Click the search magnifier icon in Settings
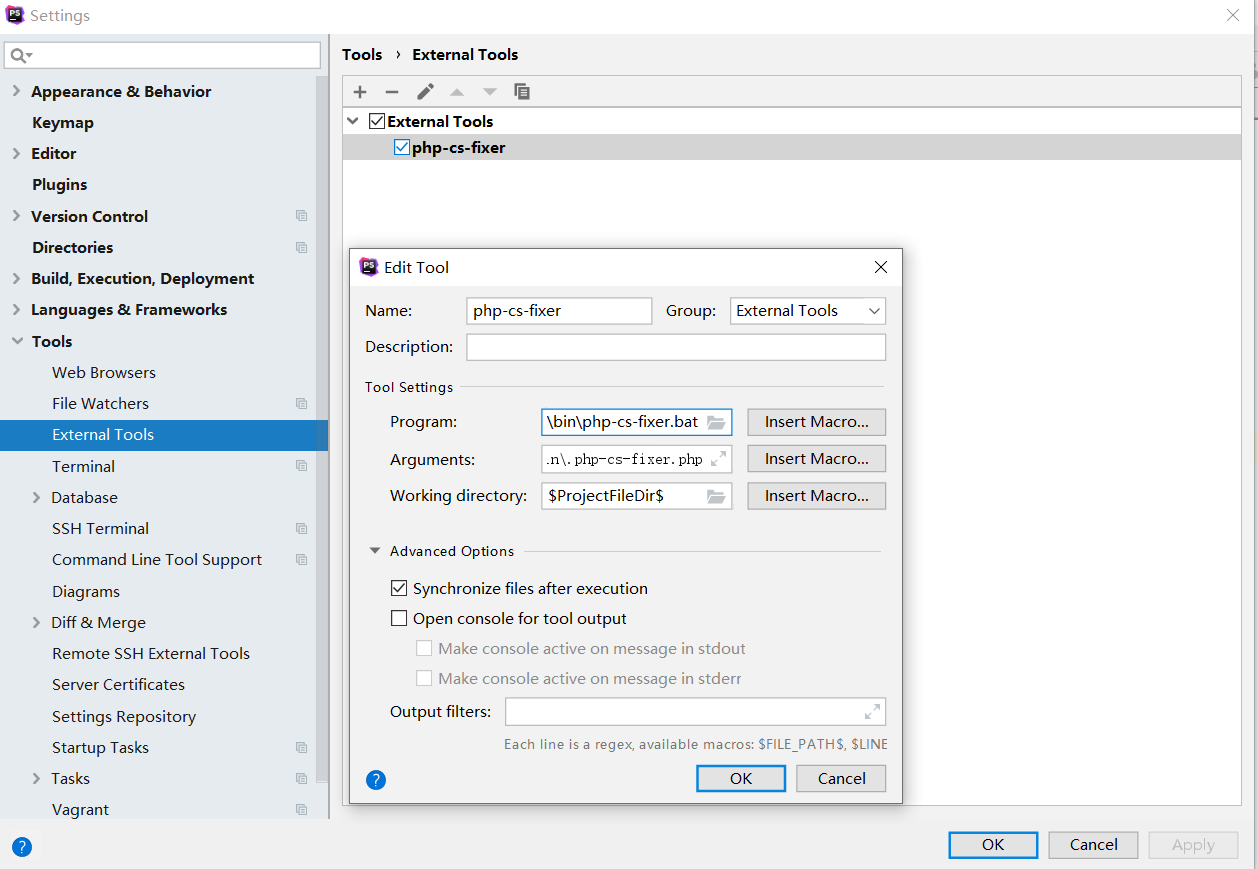 [21, 55]
